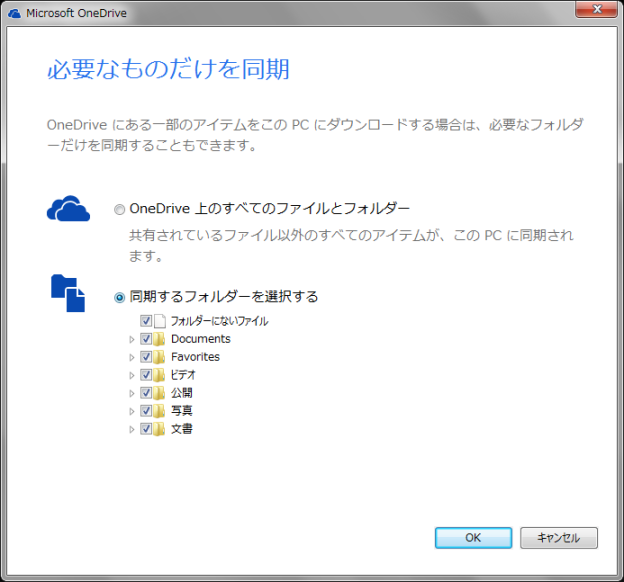The width and height of the screenshot is (624, 582).
Task: Uncheck the フォルダーにないファイル checkbox
Action: (x=146, y=321)
